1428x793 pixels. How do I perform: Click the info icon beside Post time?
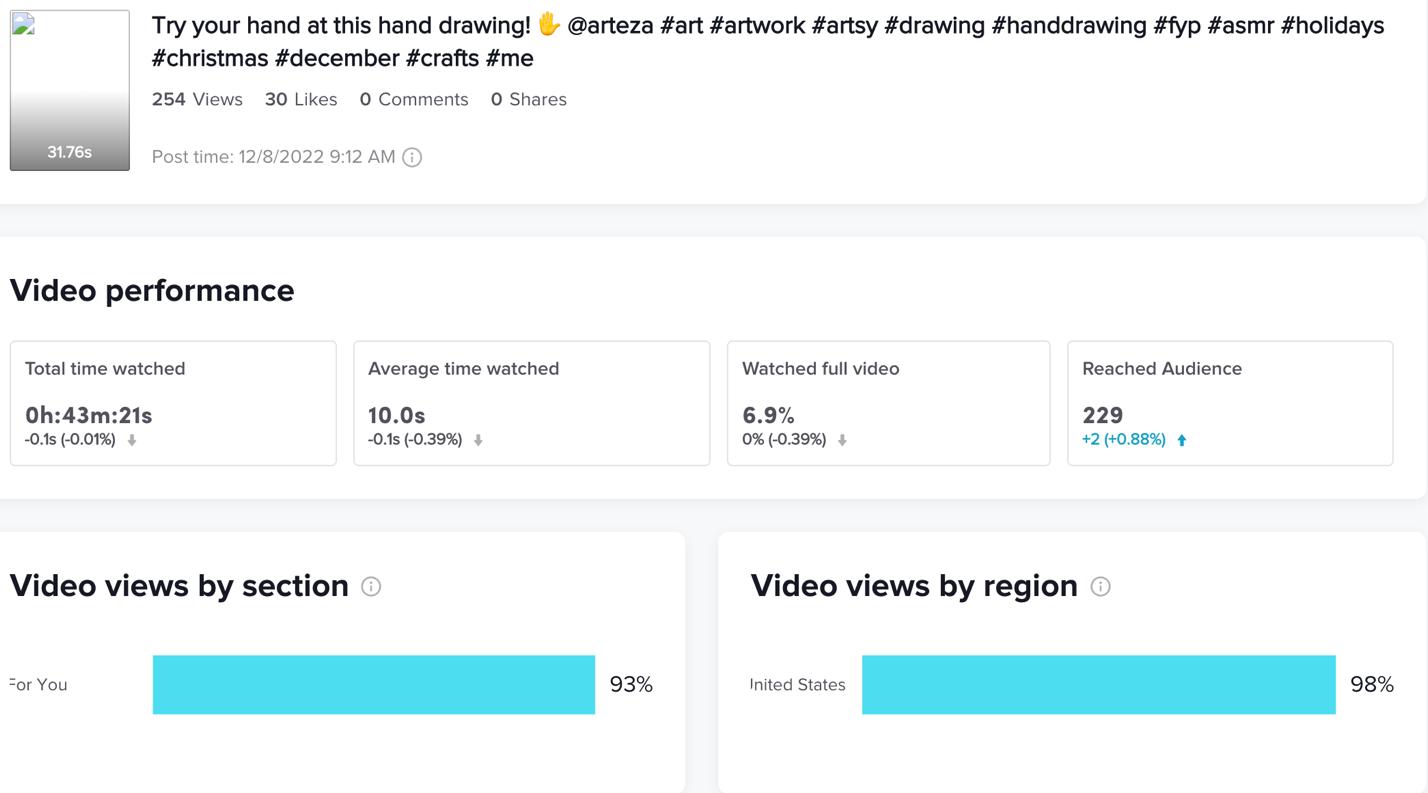[412, 157]
